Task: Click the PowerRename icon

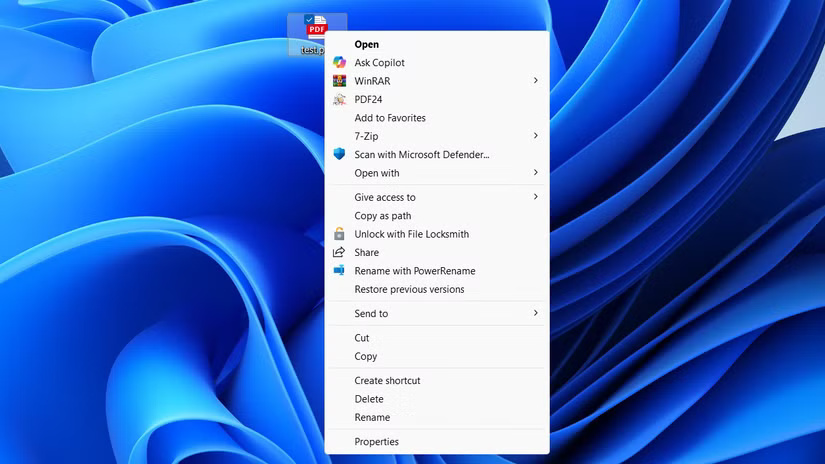Action: point(340,271)
